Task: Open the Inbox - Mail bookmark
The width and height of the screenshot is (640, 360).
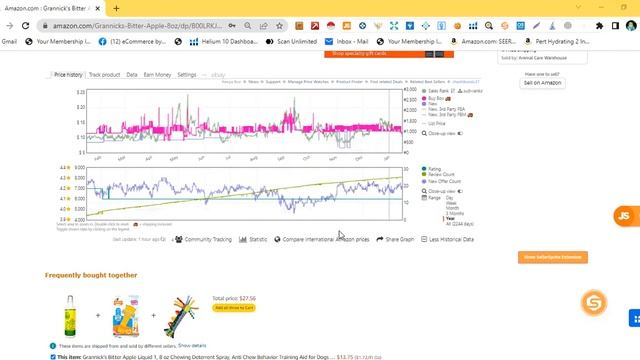Action: point(347,42)
